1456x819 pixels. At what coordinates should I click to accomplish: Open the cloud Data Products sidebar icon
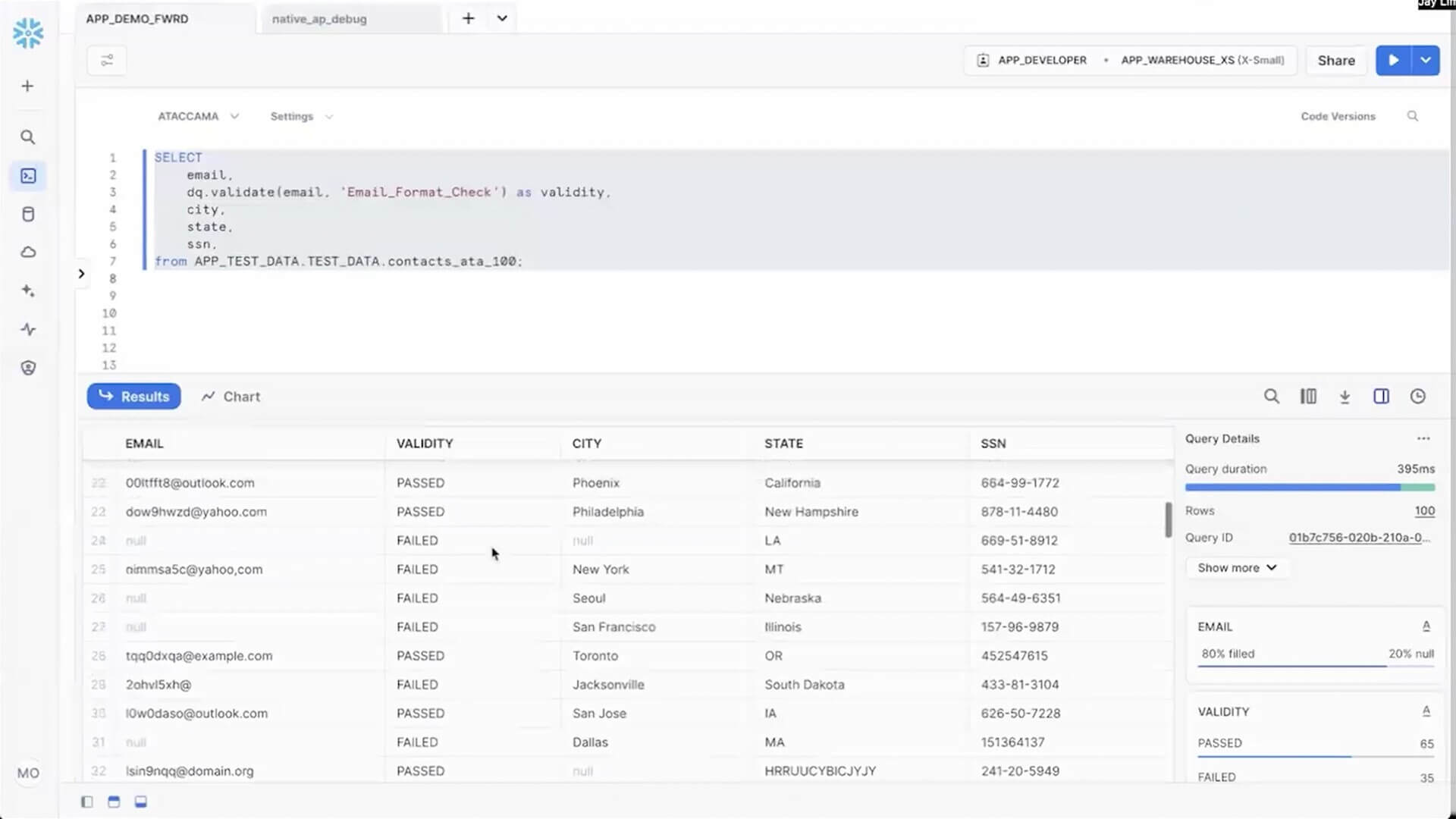(x=28, y=253)
